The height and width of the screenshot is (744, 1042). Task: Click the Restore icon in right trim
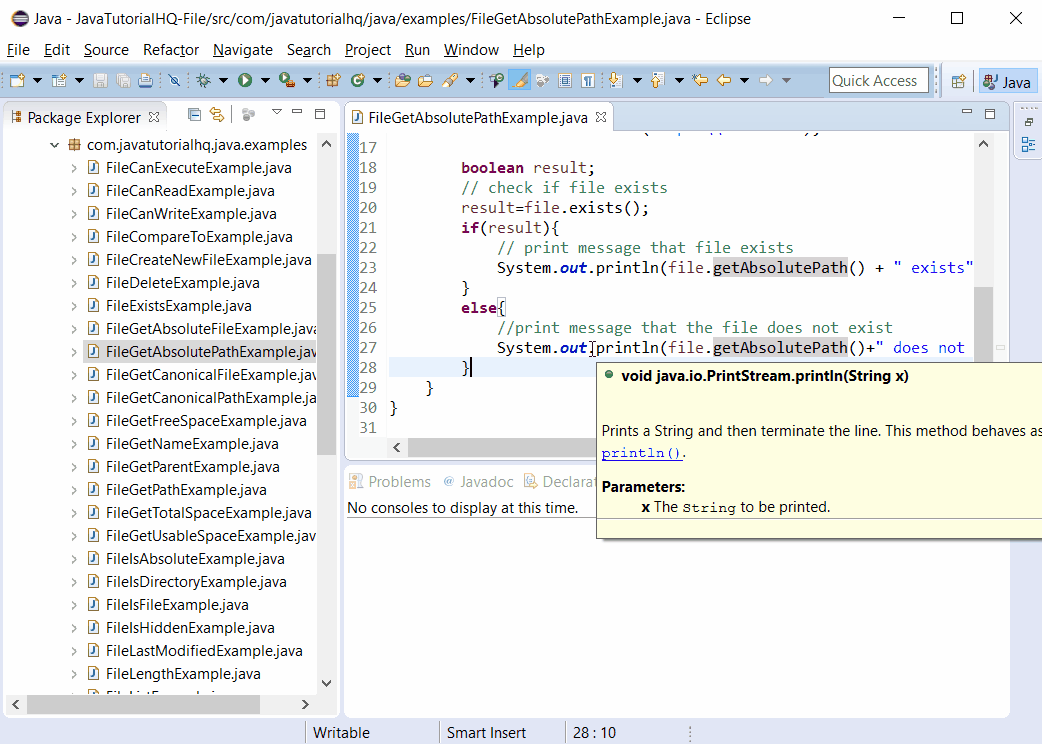click(1029, 122)
